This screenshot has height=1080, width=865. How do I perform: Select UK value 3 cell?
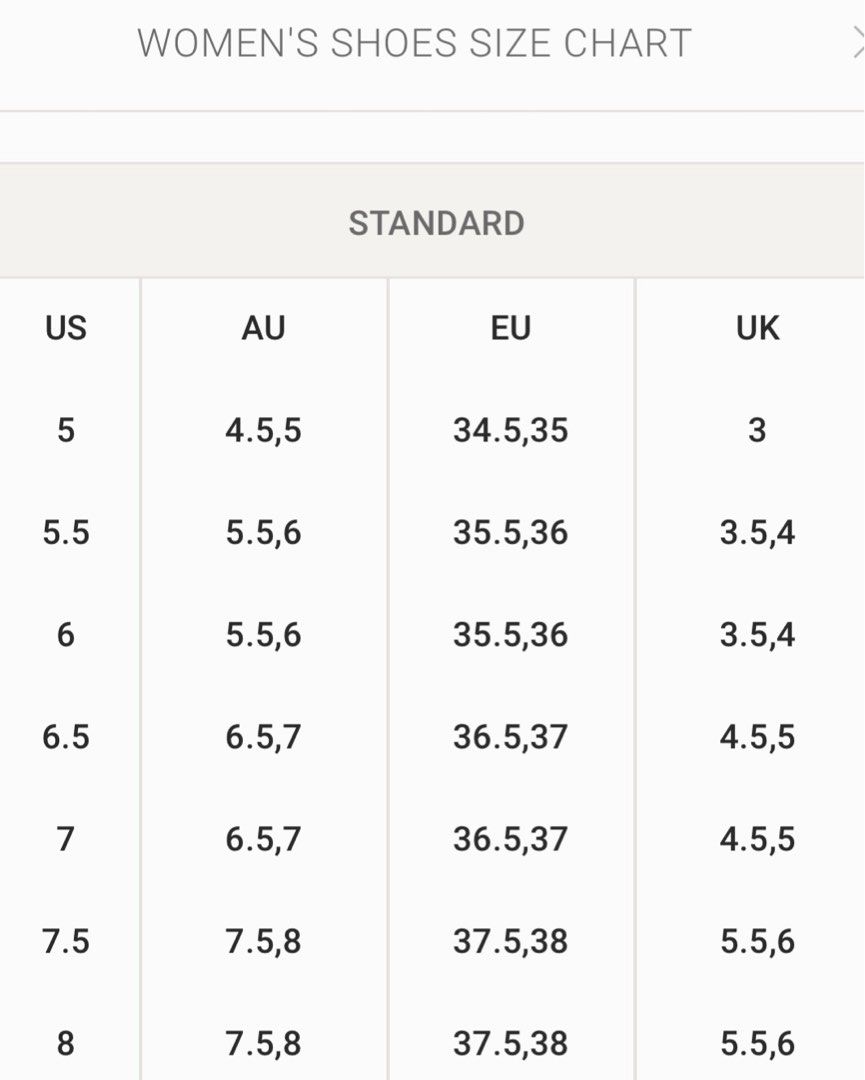pyautogui.click(x=757, y=430)
